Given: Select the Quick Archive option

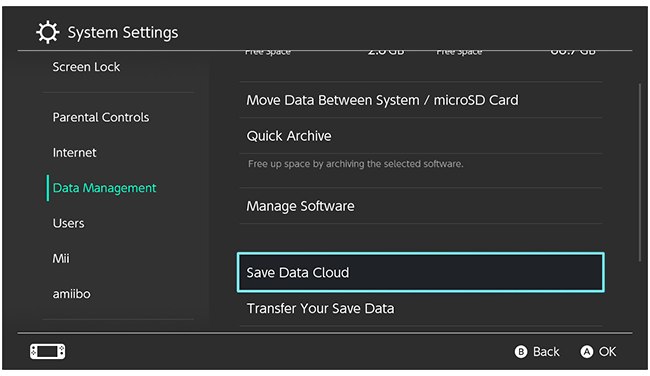Looking at the screenshot, I should [420, 136].
